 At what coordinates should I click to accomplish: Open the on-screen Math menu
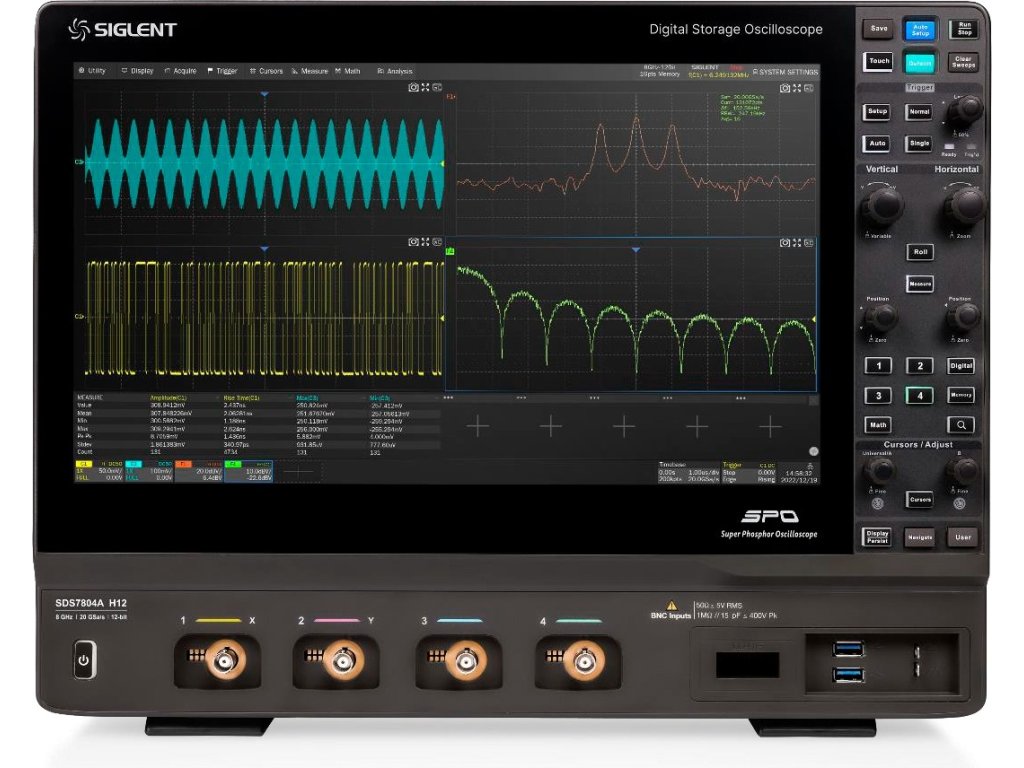348,71
